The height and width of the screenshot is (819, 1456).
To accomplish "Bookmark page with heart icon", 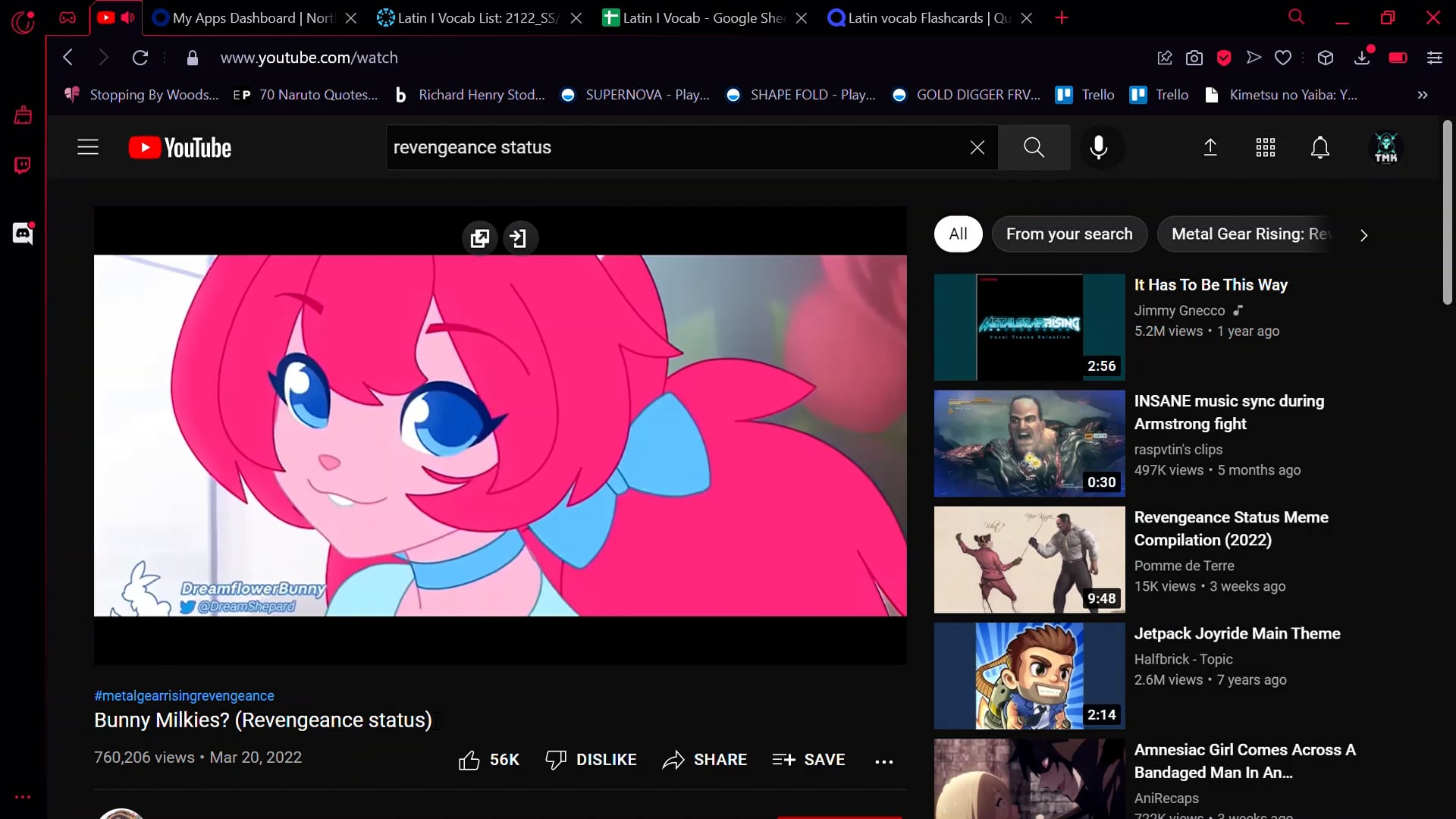I will point(1283,58).
